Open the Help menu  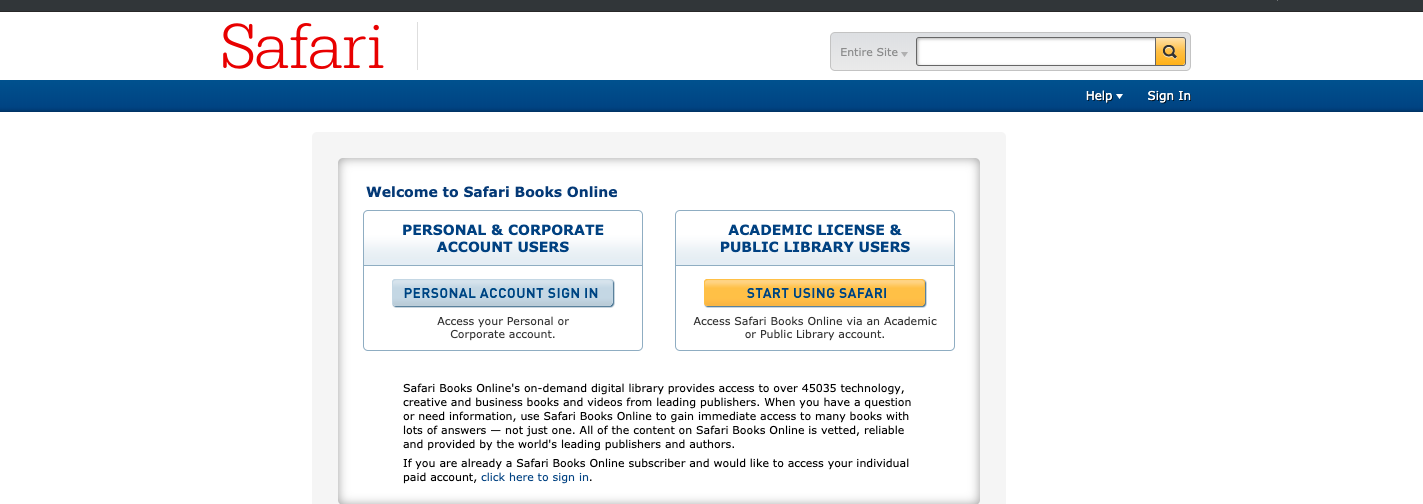tap(1099, 96)
